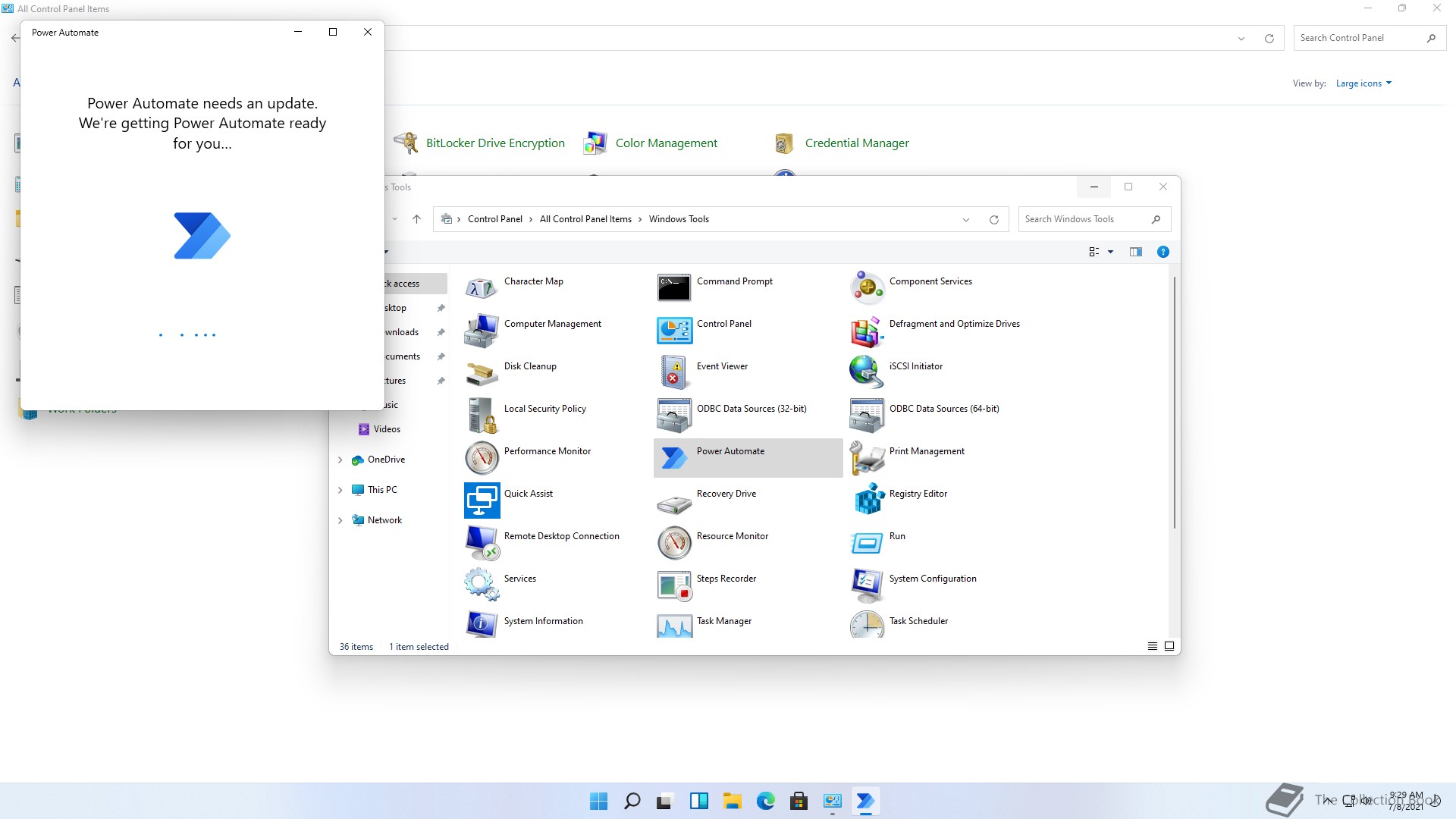1456x819 pixels.
Task: Click Power Automate taskbar icon
Action: pyautogui.click(x=865, y=801)
